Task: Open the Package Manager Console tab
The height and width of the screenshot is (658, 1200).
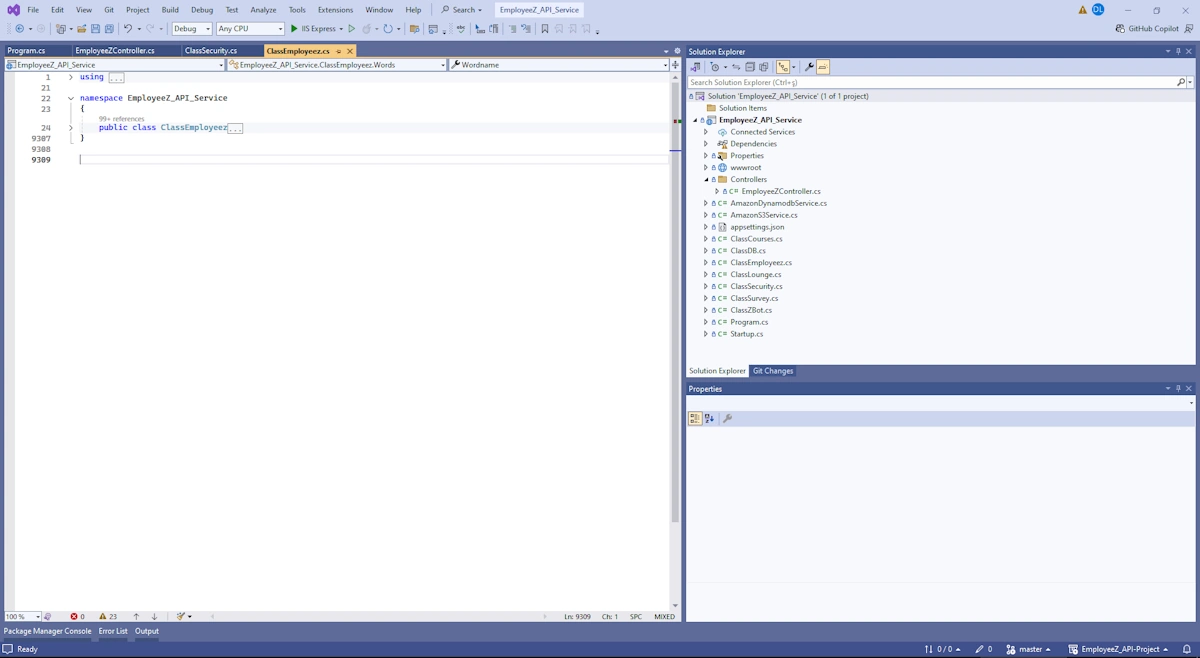Action: (47, 631)
